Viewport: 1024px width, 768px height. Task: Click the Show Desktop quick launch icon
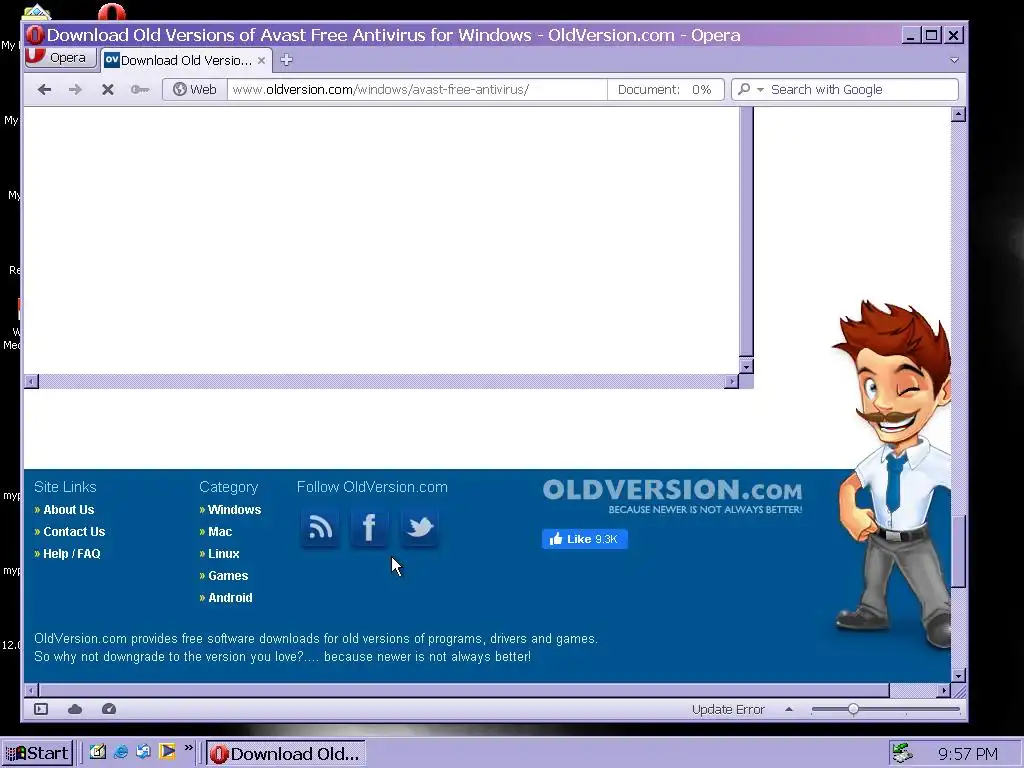(x=98, y=752)
